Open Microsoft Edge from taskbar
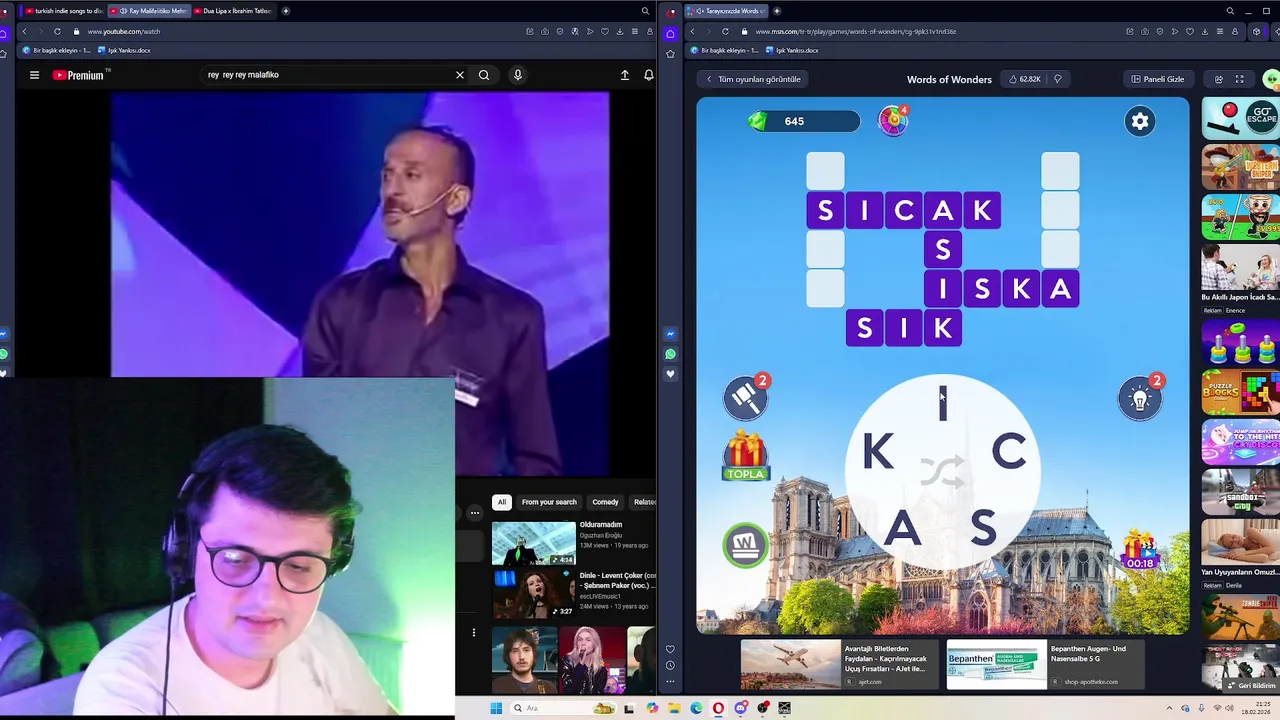This screenshot has height=720, width=1280. (x=696, y=708)
